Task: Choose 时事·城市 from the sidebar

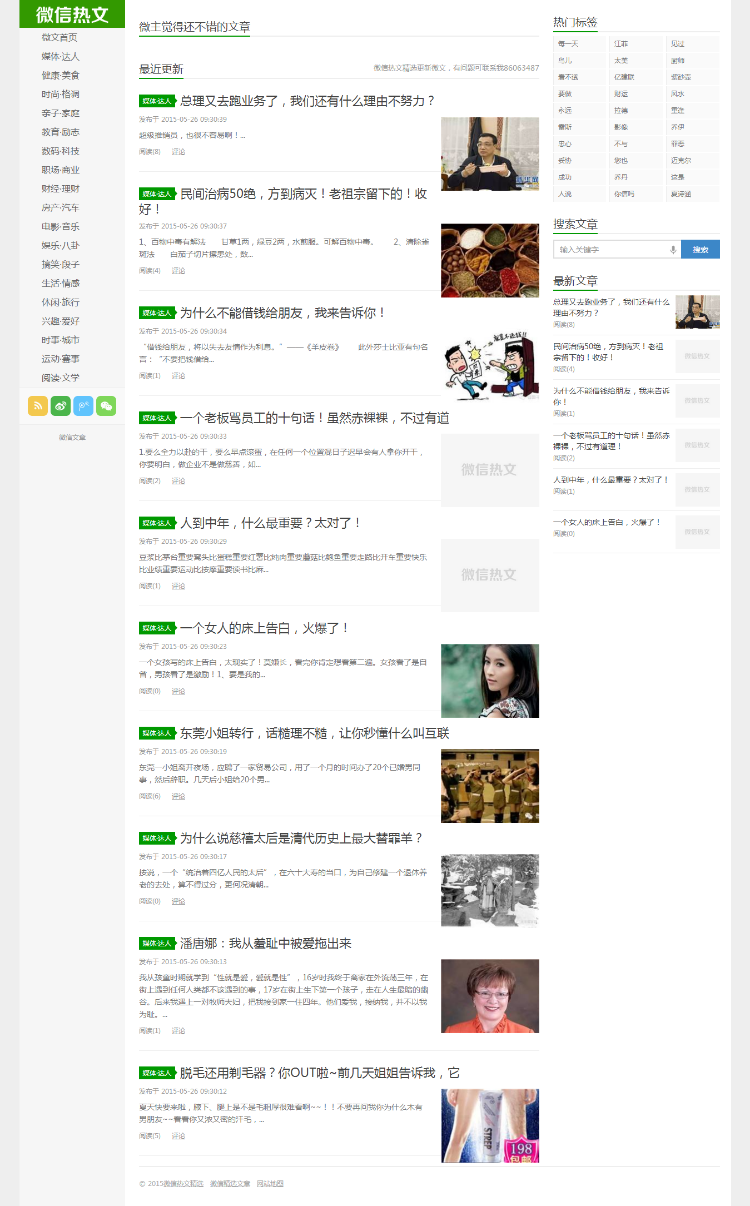Action: click(60, 340)
